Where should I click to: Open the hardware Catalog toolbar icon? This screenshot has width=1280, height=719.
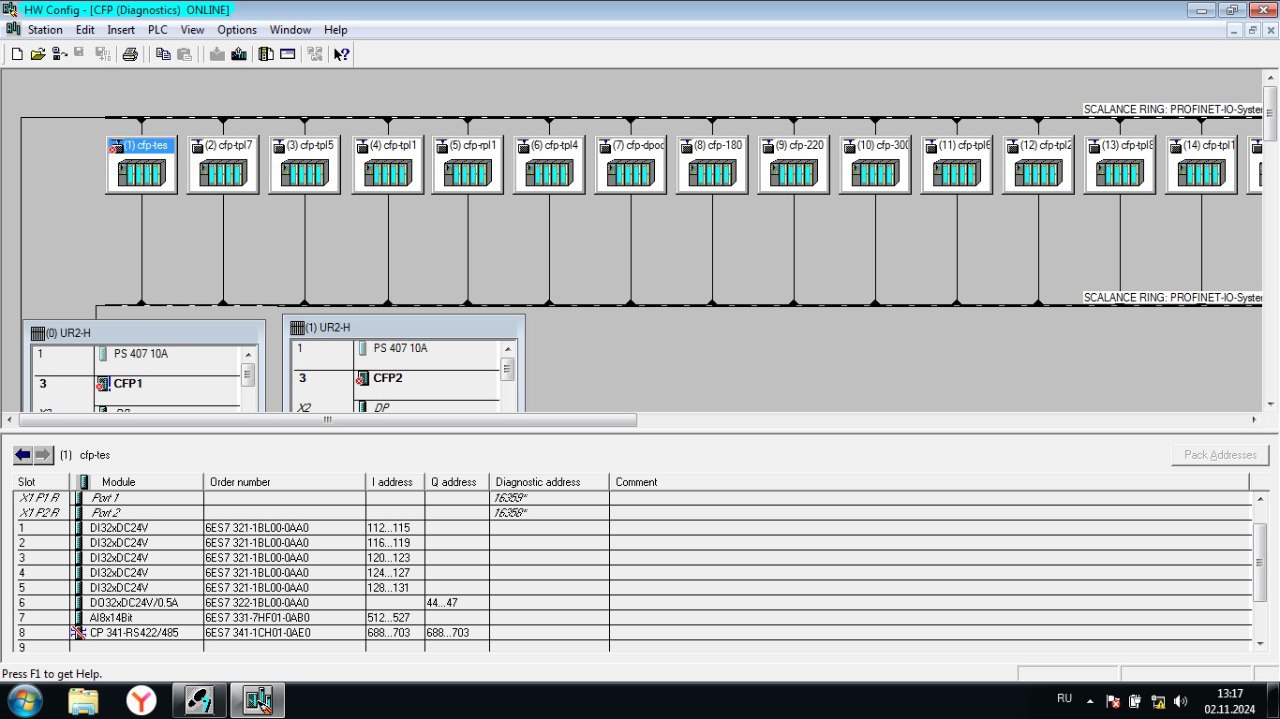coord(266,54)
